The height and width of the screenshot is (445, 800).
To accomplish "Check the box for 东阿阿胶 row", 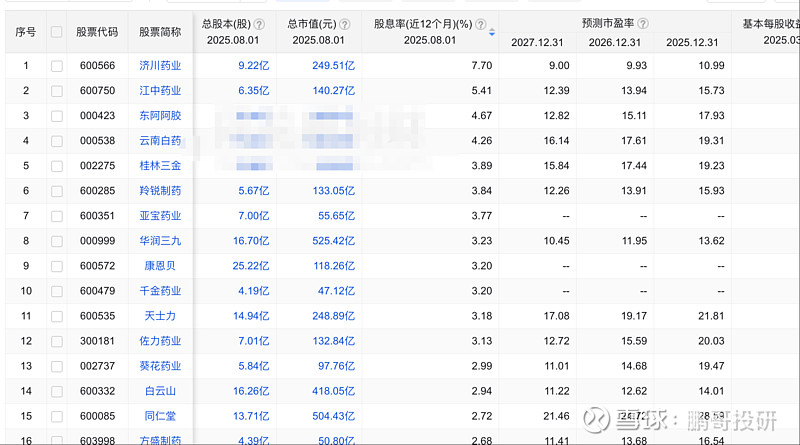I will tap(57, 116).
